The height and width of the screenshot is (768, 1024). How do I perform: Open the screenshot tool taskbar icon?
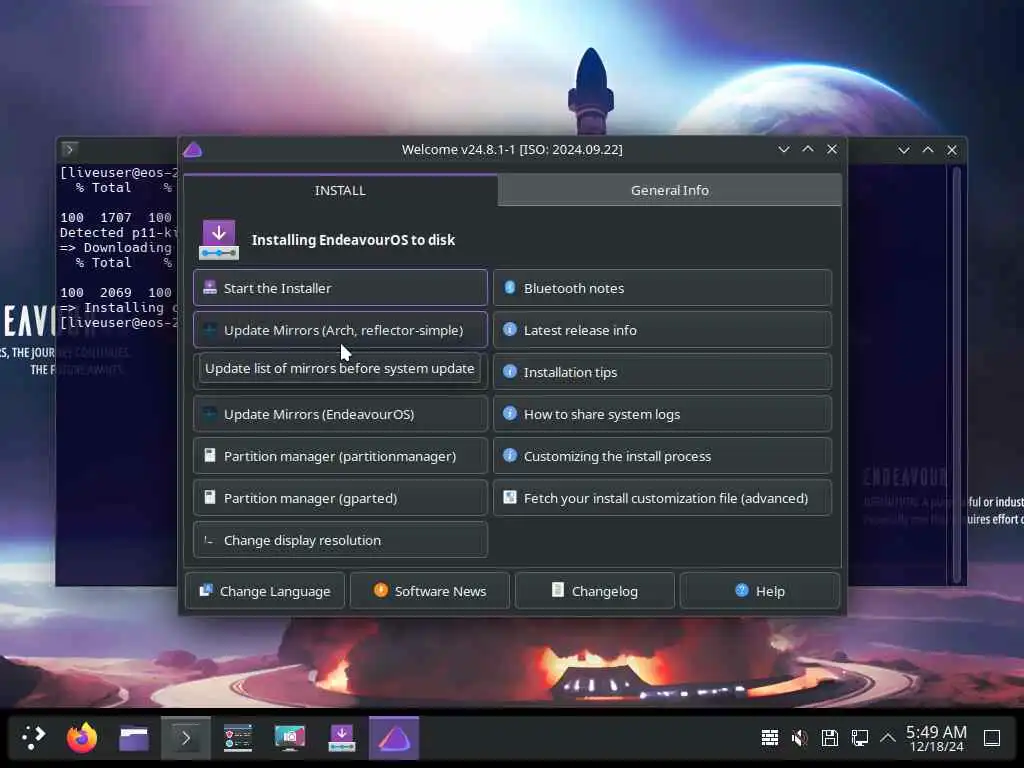[290, 738]
